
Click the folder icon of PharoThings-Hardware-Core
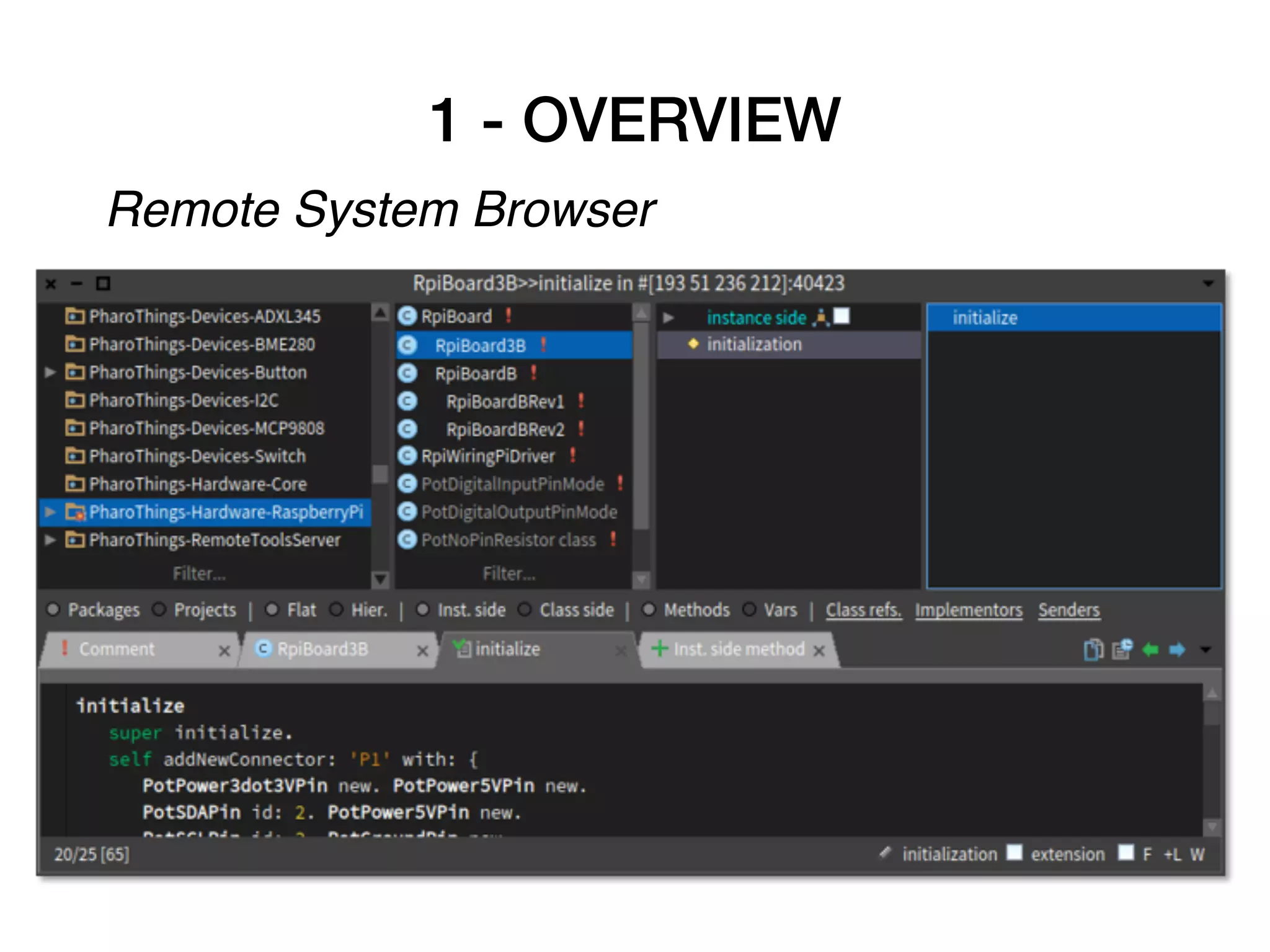coord(75,483)
